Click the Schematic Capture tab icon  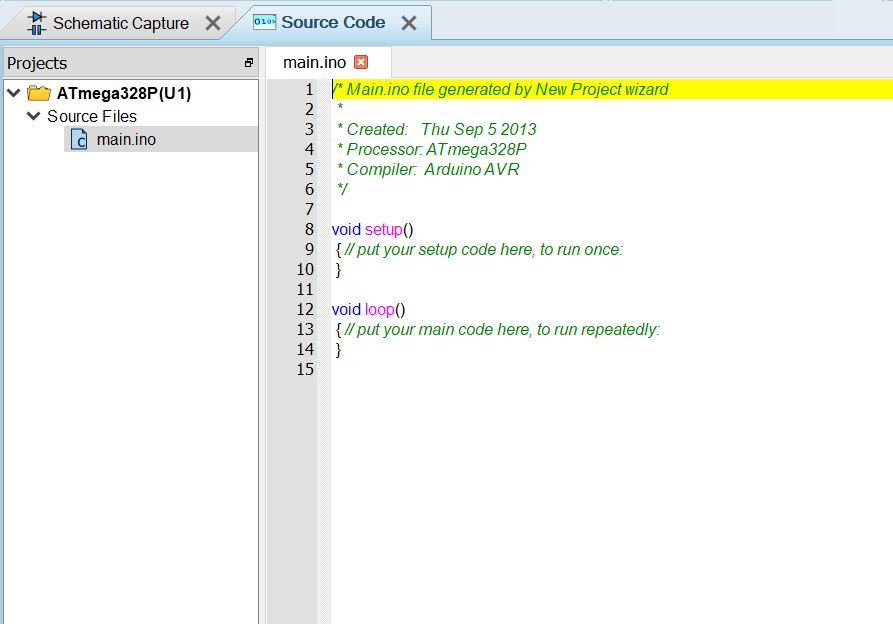pyautogui.click(x=36, y=22)
